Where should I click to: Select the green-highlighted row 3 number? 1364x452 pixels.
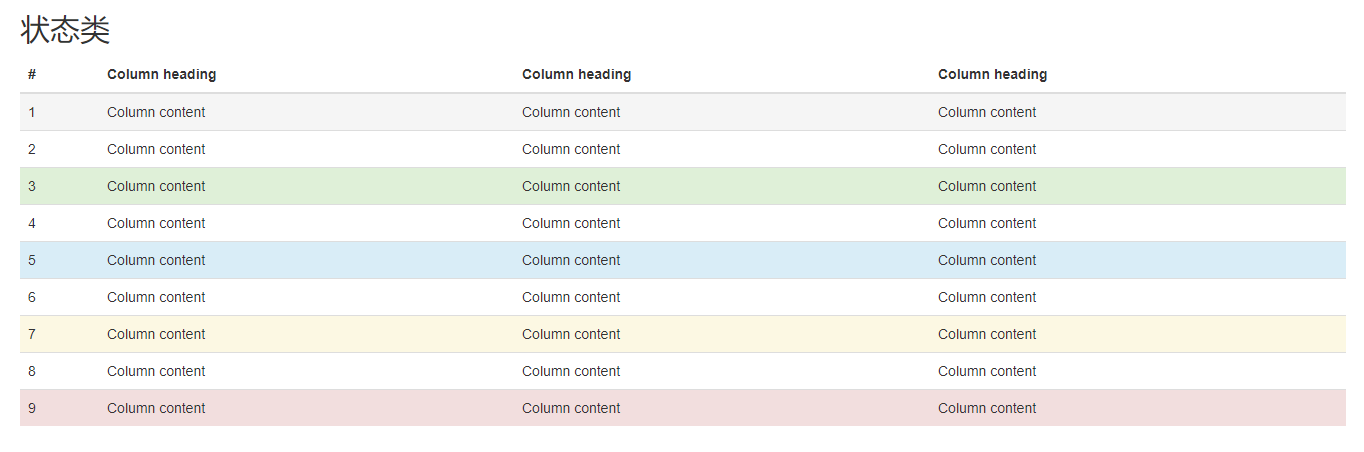32,186
